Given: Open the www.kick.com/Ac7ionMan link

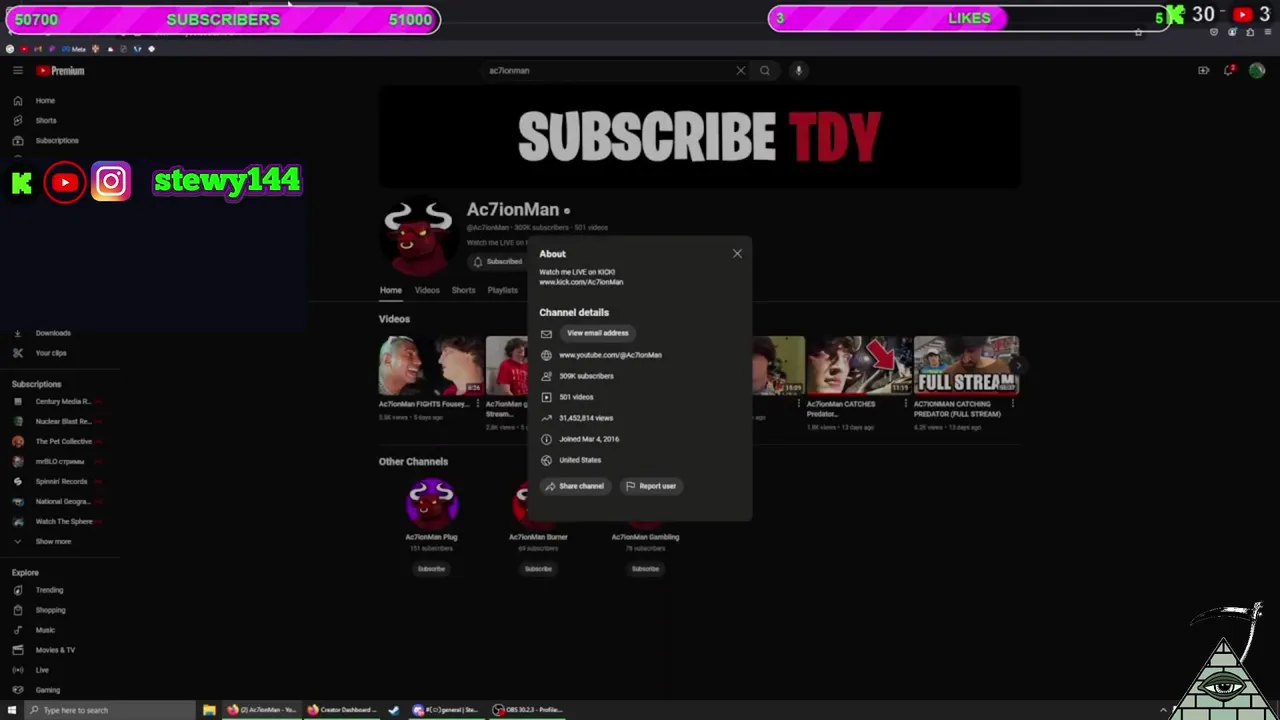Looking at the screenshot, I should pyautogui.click(x=581, y=283).
